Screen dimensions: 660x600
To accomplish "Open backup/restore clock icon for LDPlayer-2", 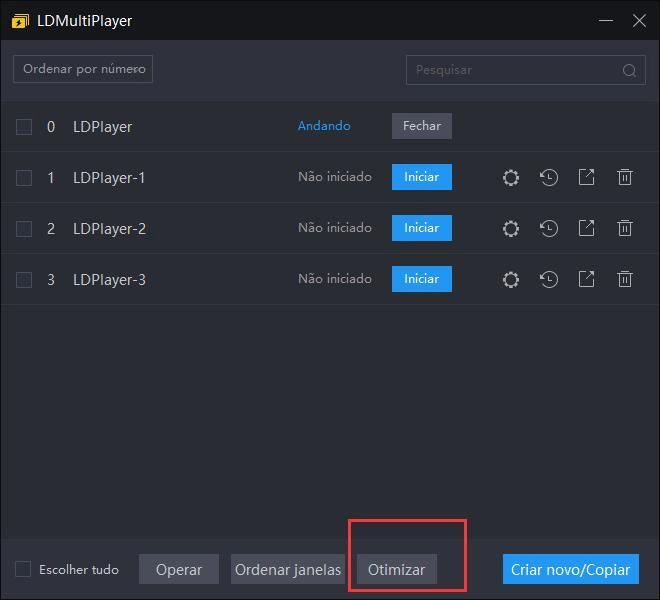I will click(549, 228).
